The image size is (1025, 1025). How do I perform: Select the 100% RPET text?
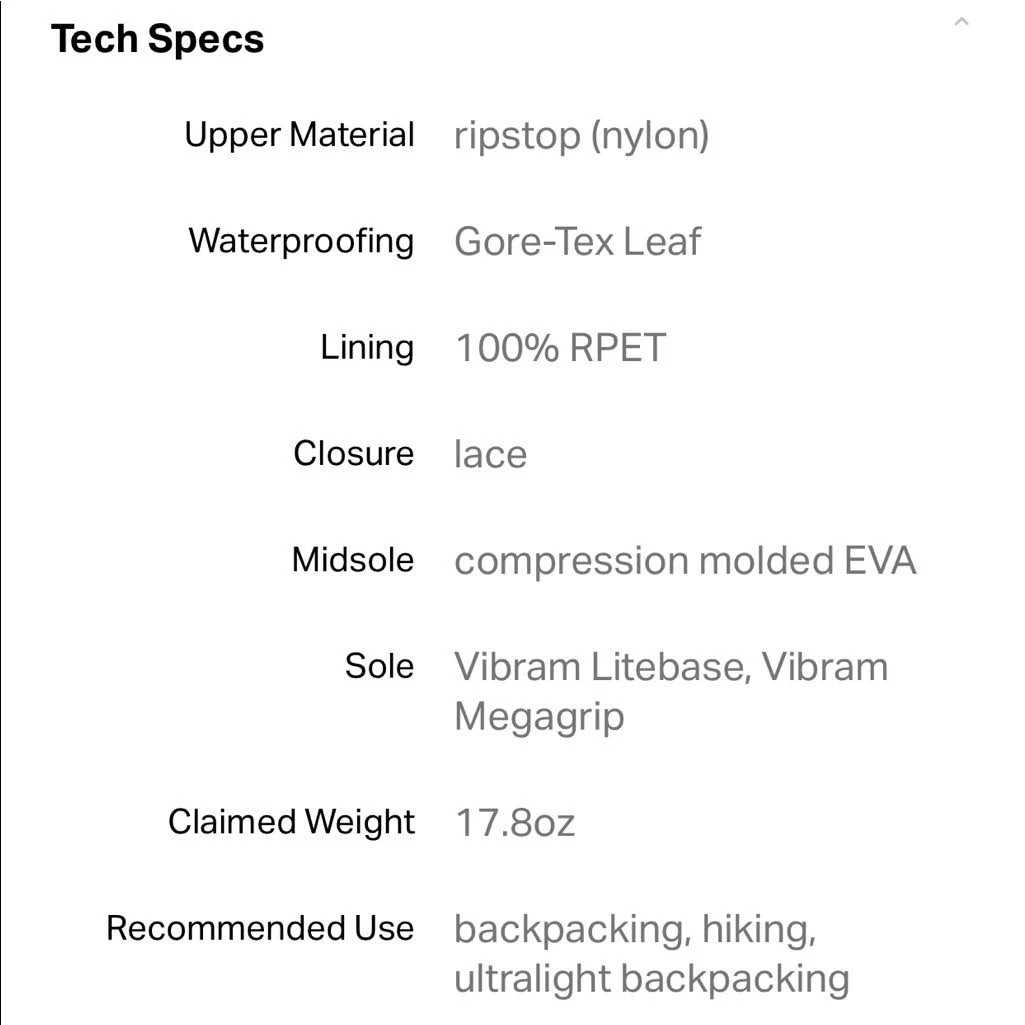point(560,348)
